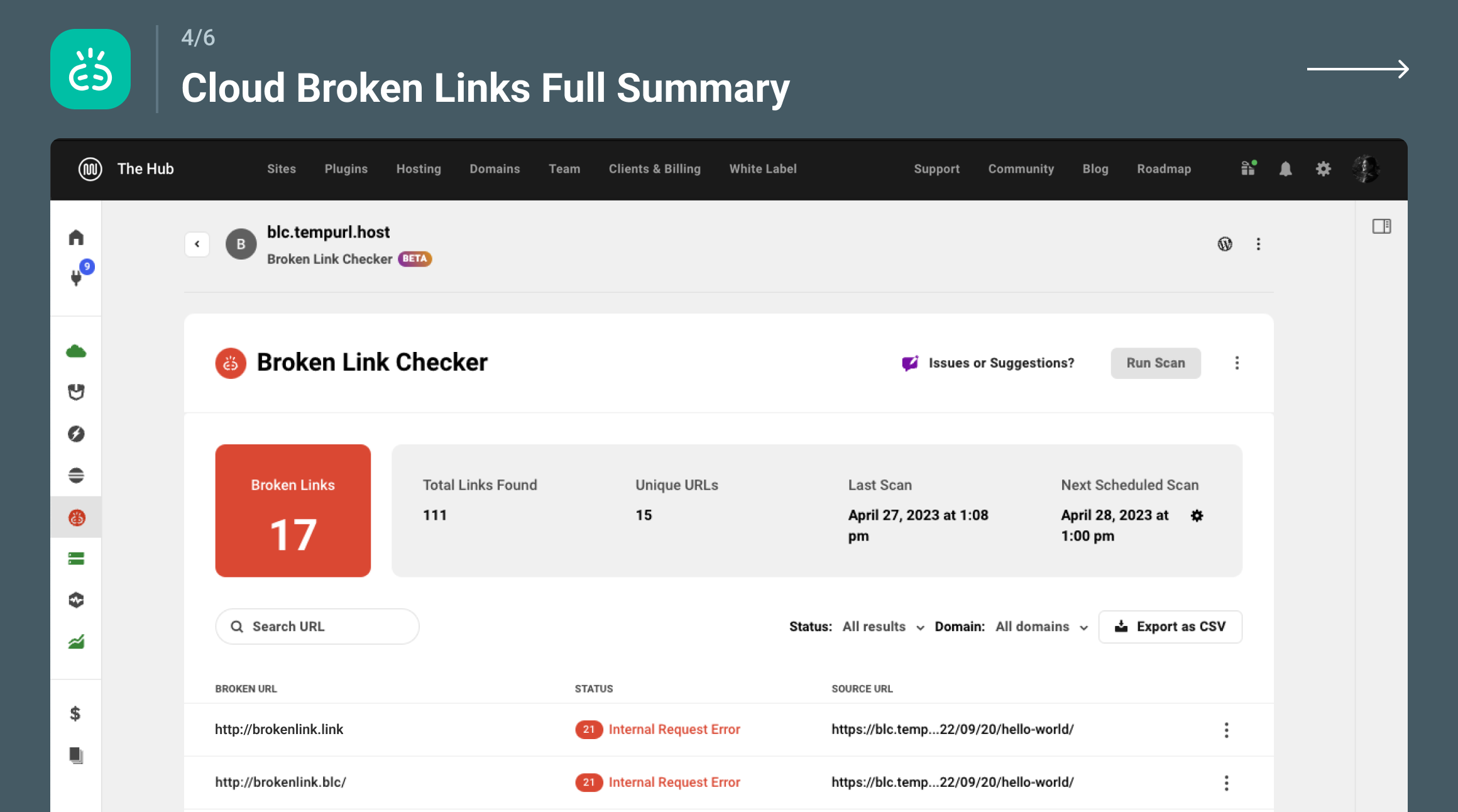Viewport: 1458px width, 812px height.
Task: Click the Search URL input field
Action: (x=317, y=627)
